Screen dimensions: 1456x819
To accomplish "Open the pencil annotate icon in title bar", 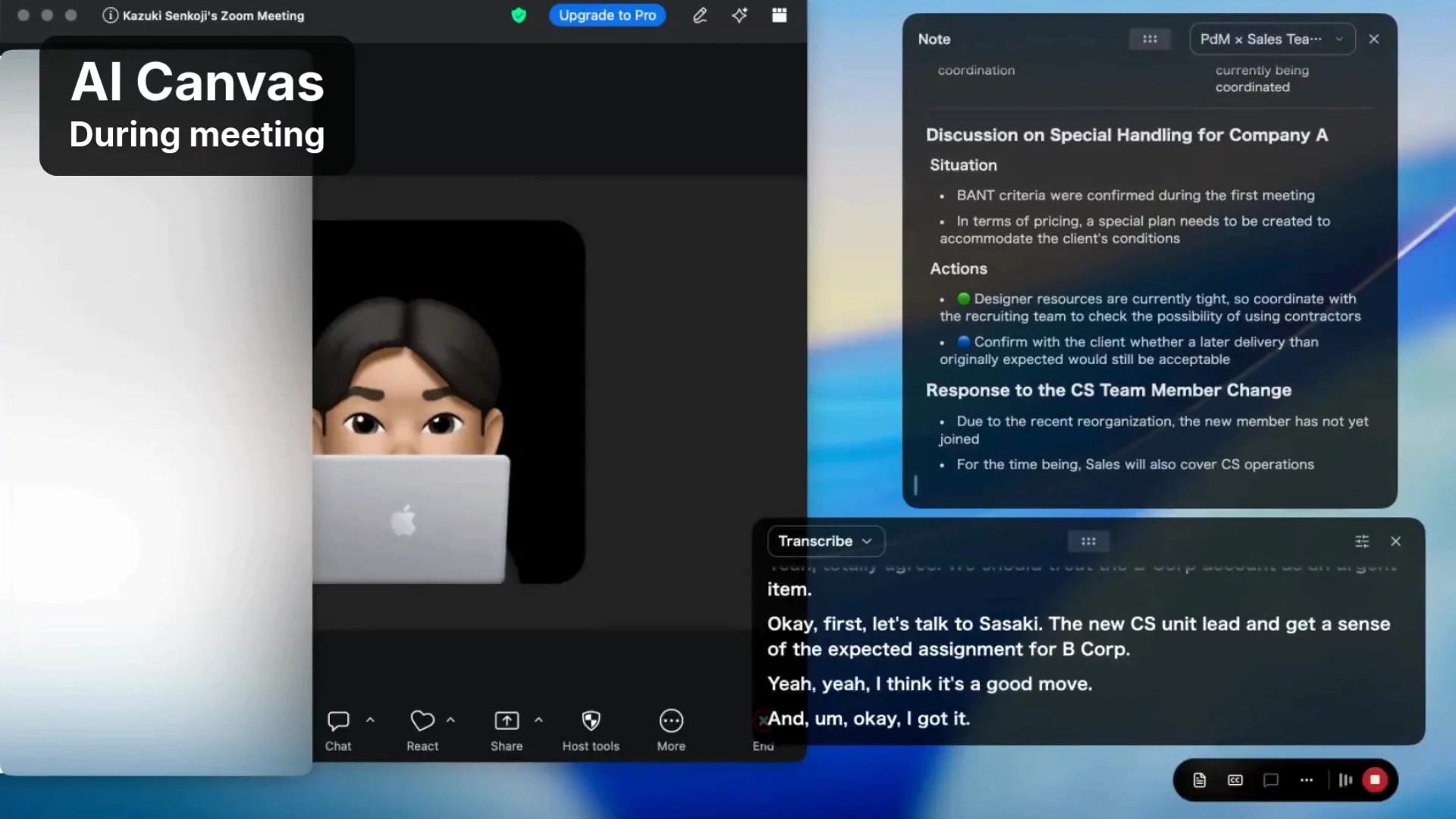I will (700, 15).
